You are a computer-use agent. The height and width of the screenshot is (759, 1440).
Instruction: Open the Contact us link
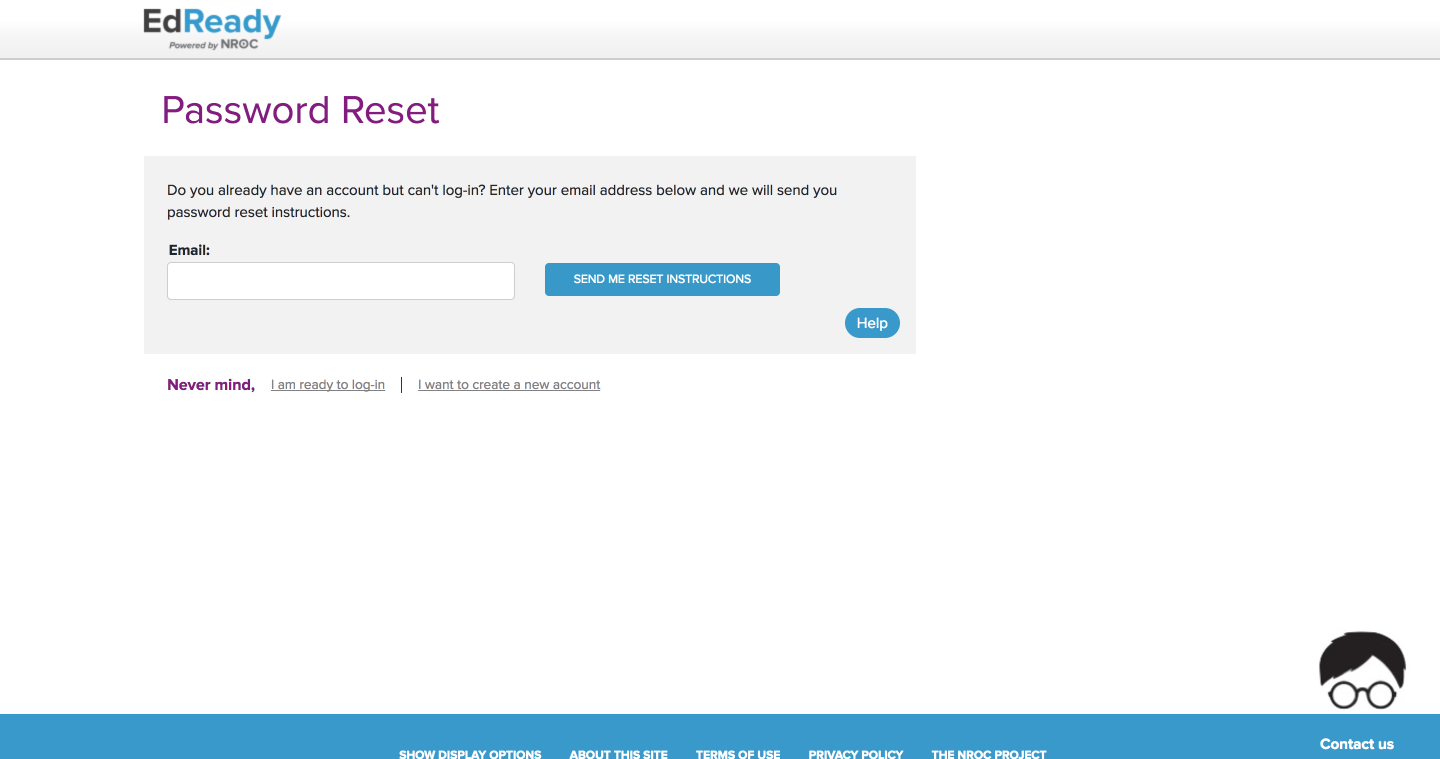coord(1357,744)
